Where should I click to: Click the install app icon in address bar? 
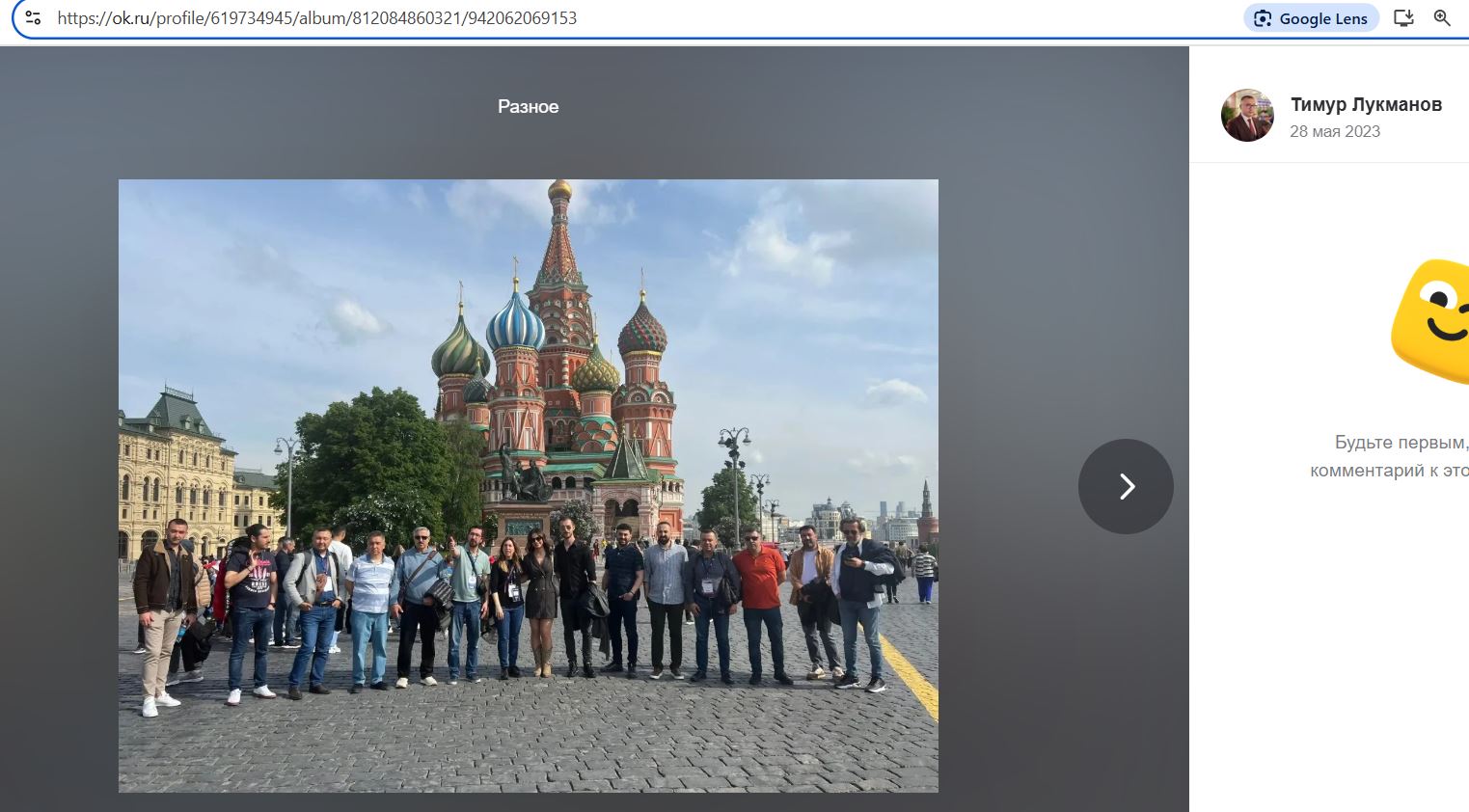pos(1404,17)
